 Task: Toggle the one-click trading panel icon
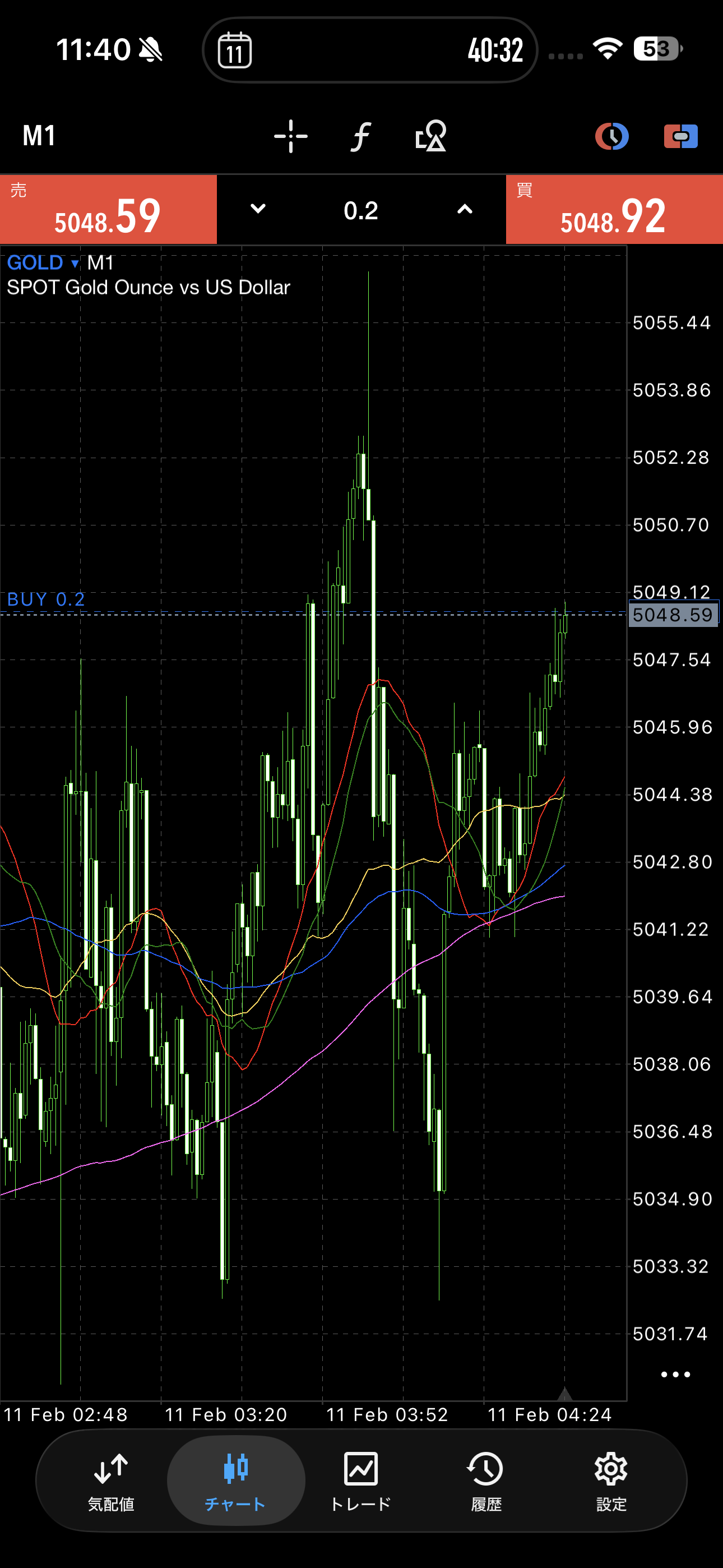680,136
